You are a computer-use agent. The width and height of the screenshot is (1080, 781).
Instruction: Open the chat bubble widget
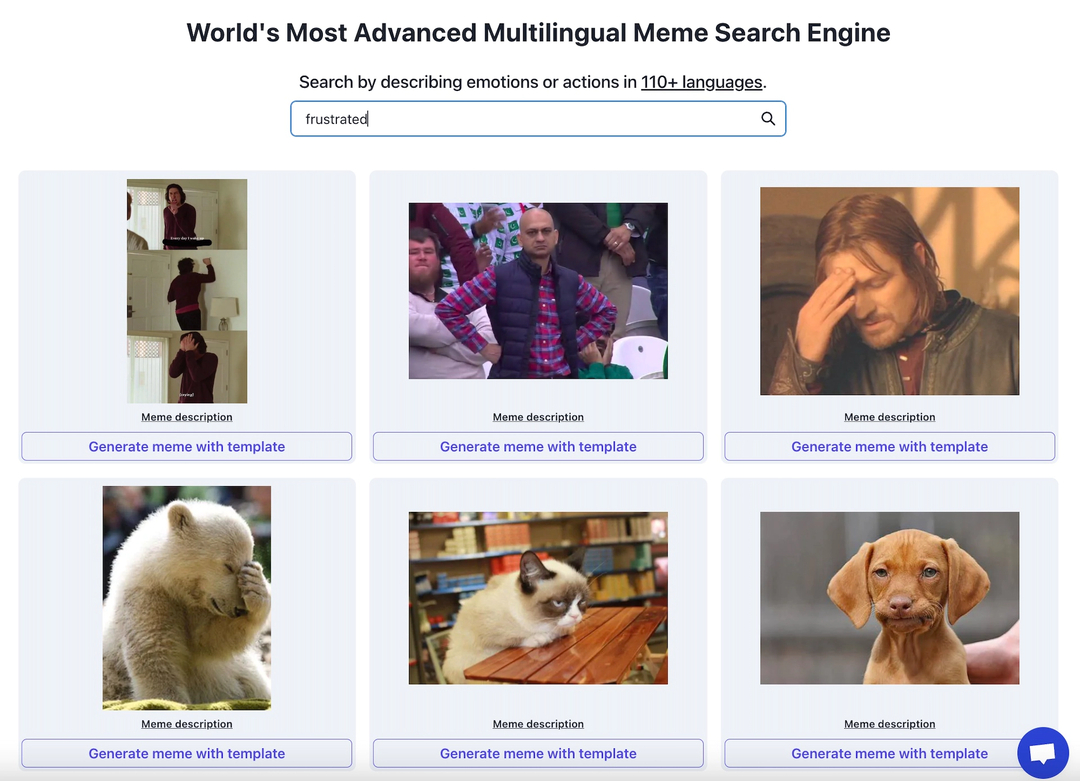1042,753
